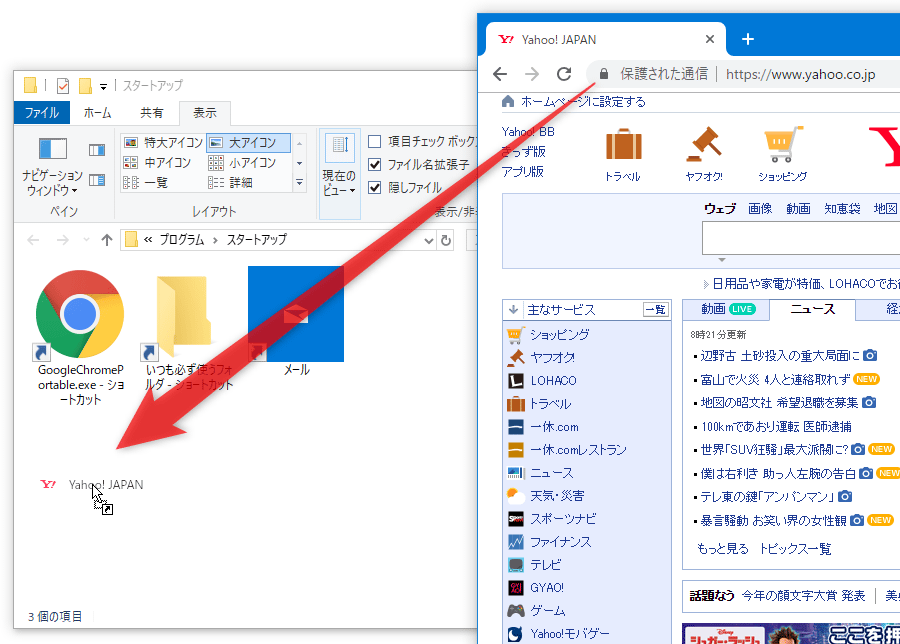
Task: Select 一覧 layout option
Action: click(146, 183)
